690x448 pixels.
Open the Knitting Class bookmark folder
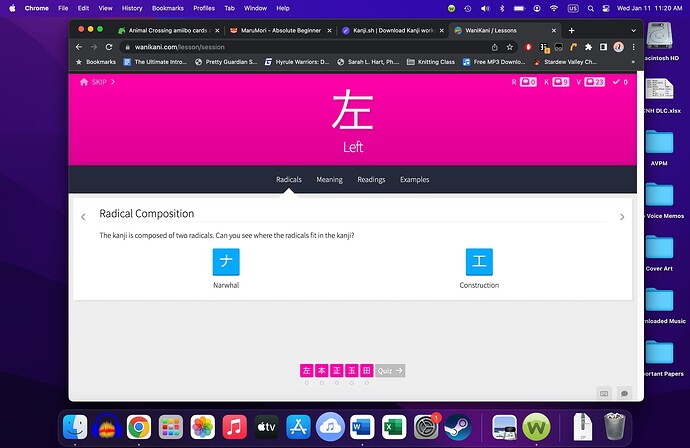point(431,62)
